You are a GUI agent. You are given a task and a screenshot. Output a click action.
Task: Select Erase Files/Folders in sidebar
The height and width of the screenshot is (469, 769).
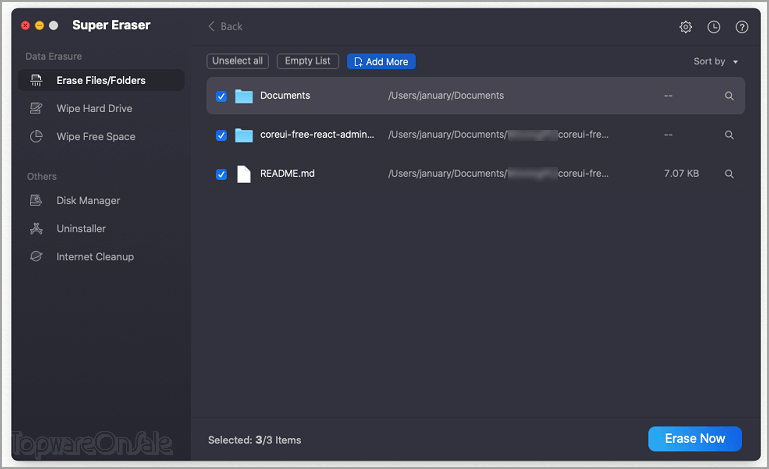(101, 80)
